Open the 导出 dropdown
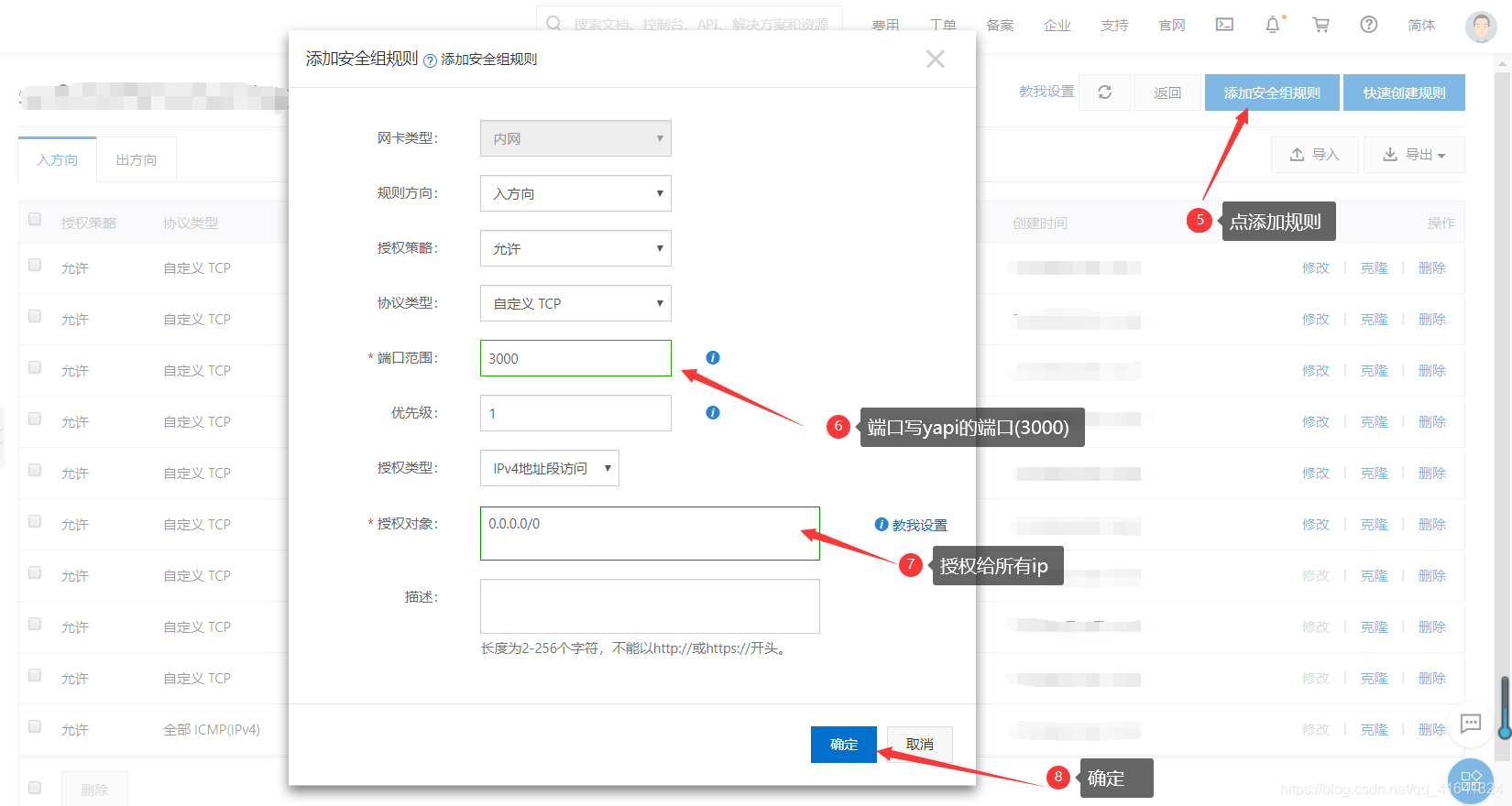This screenshot has width=1512, height=806. click(x=1414, y=155)
